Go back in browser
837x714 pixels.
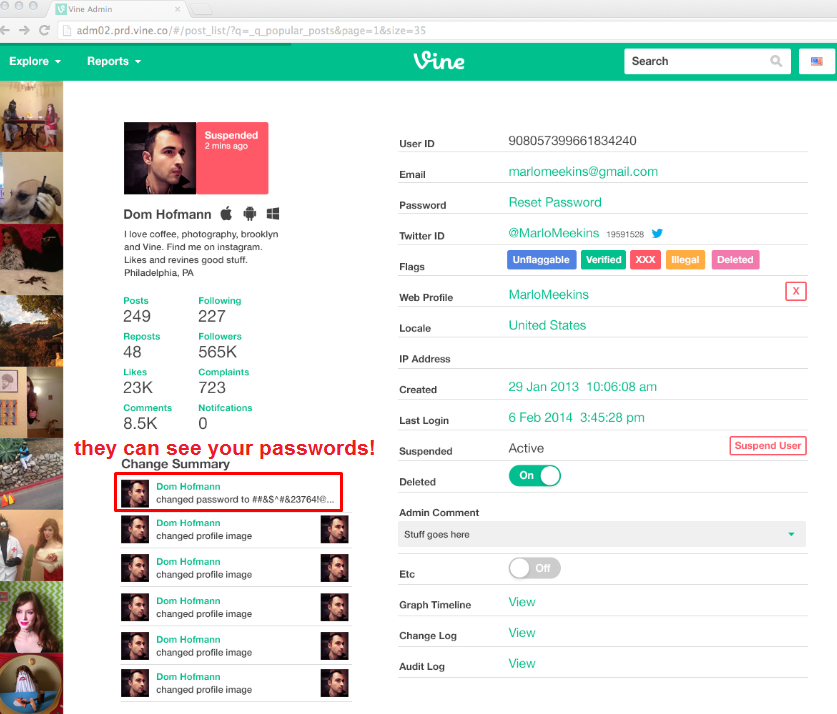point(6,30)
